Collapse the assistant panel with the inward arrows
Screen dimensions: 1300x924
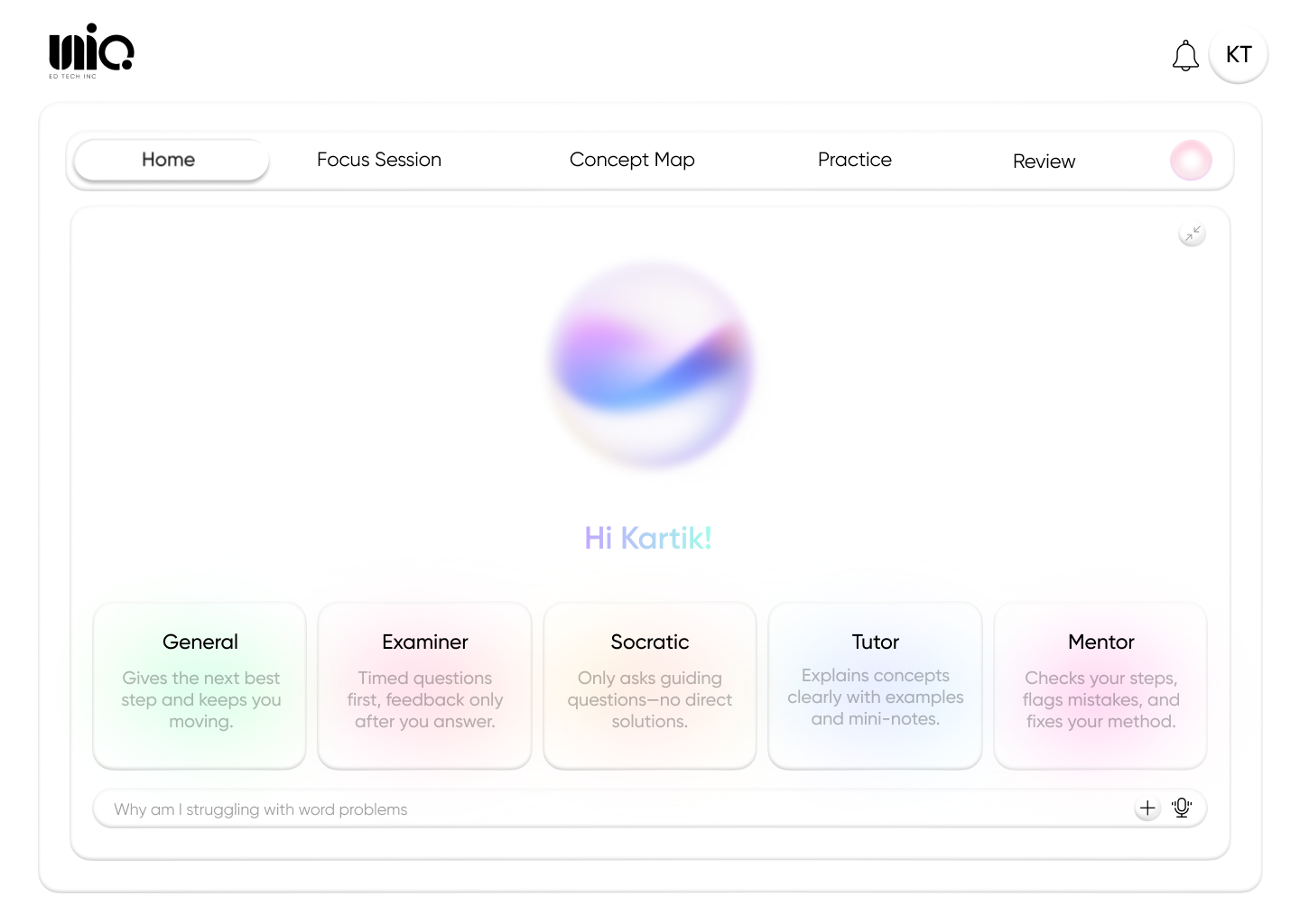(1192, 233)
